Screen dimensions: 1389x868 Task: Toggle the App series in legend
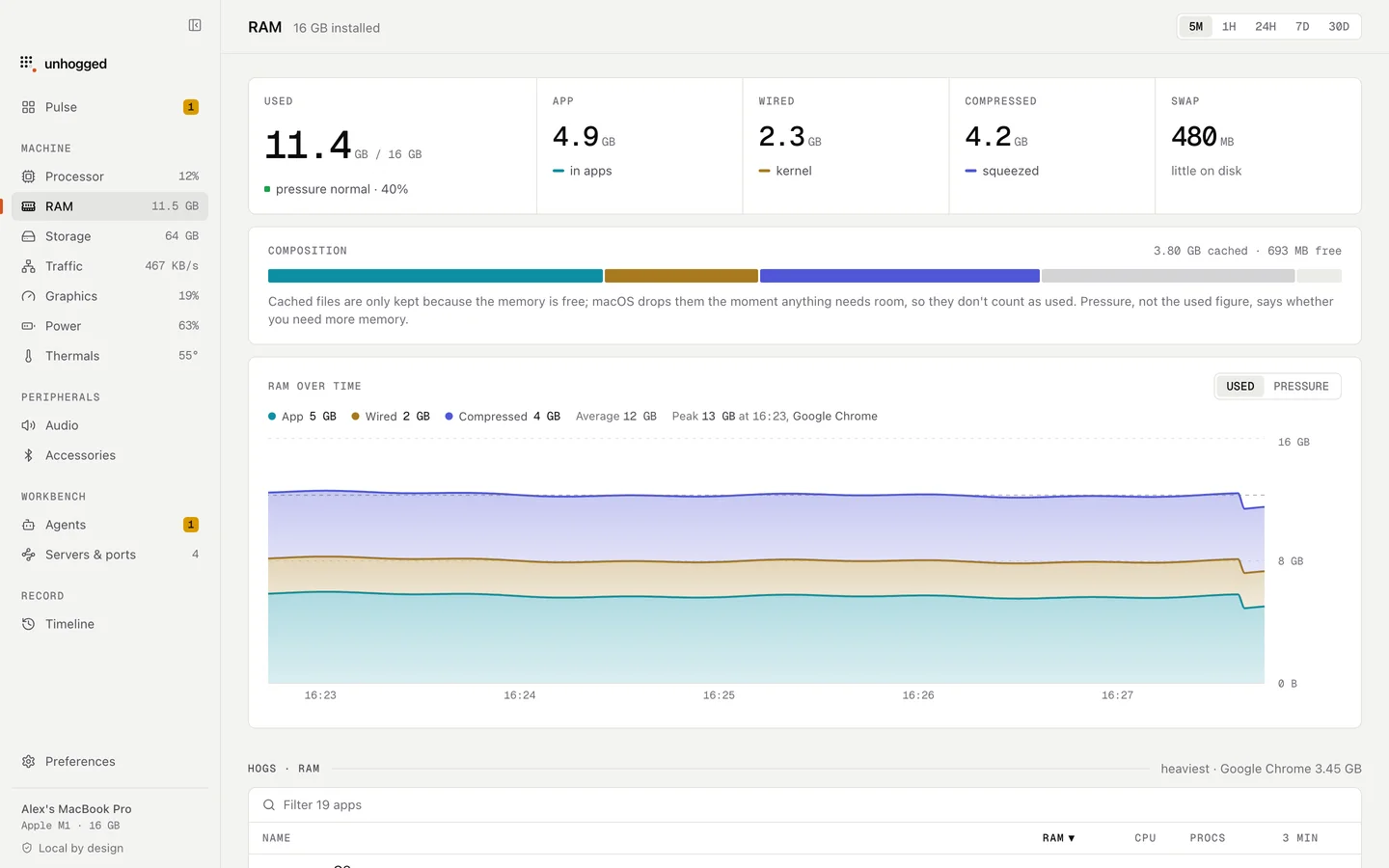click(x=302, y=417)
